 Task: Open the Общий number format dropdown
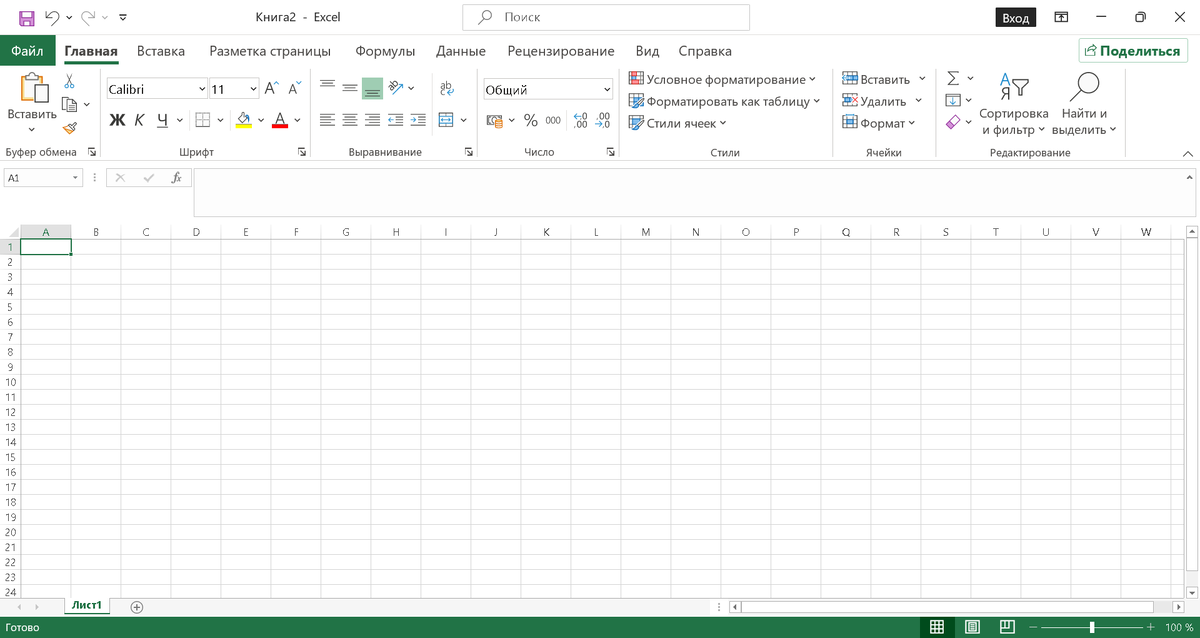(x=607, y=89)
